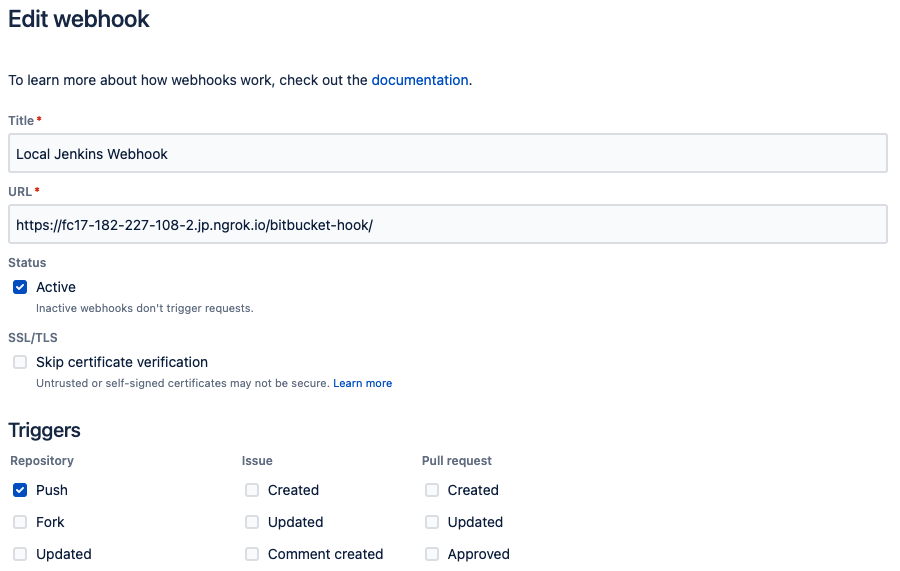Click the Edit webhook heading
900x571 pixels.
pos(79,19)
